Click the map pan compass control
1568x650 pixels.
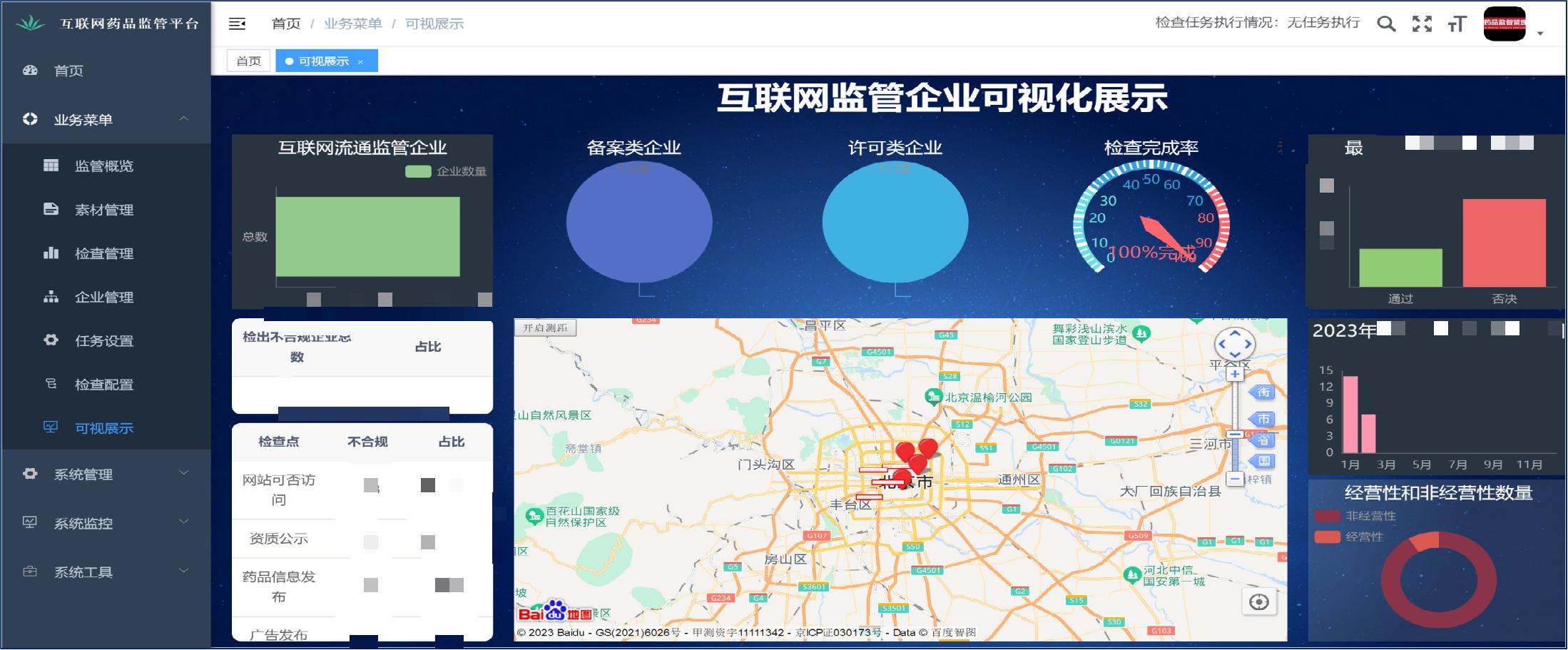click(x=1235, y=345)
